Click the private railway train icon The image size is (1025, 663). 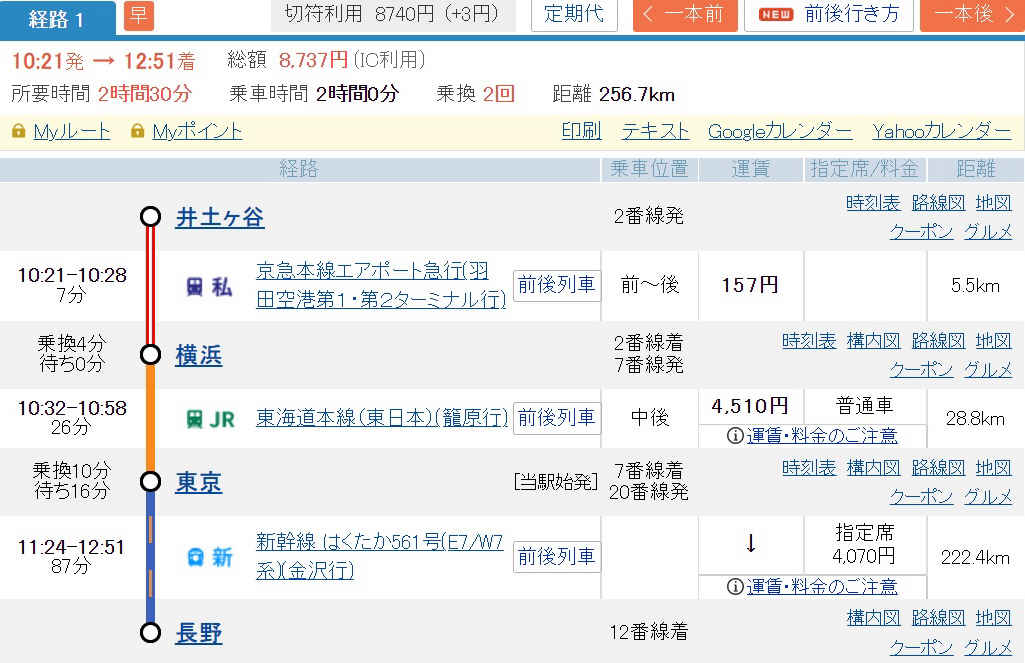(x=195, y=286)
